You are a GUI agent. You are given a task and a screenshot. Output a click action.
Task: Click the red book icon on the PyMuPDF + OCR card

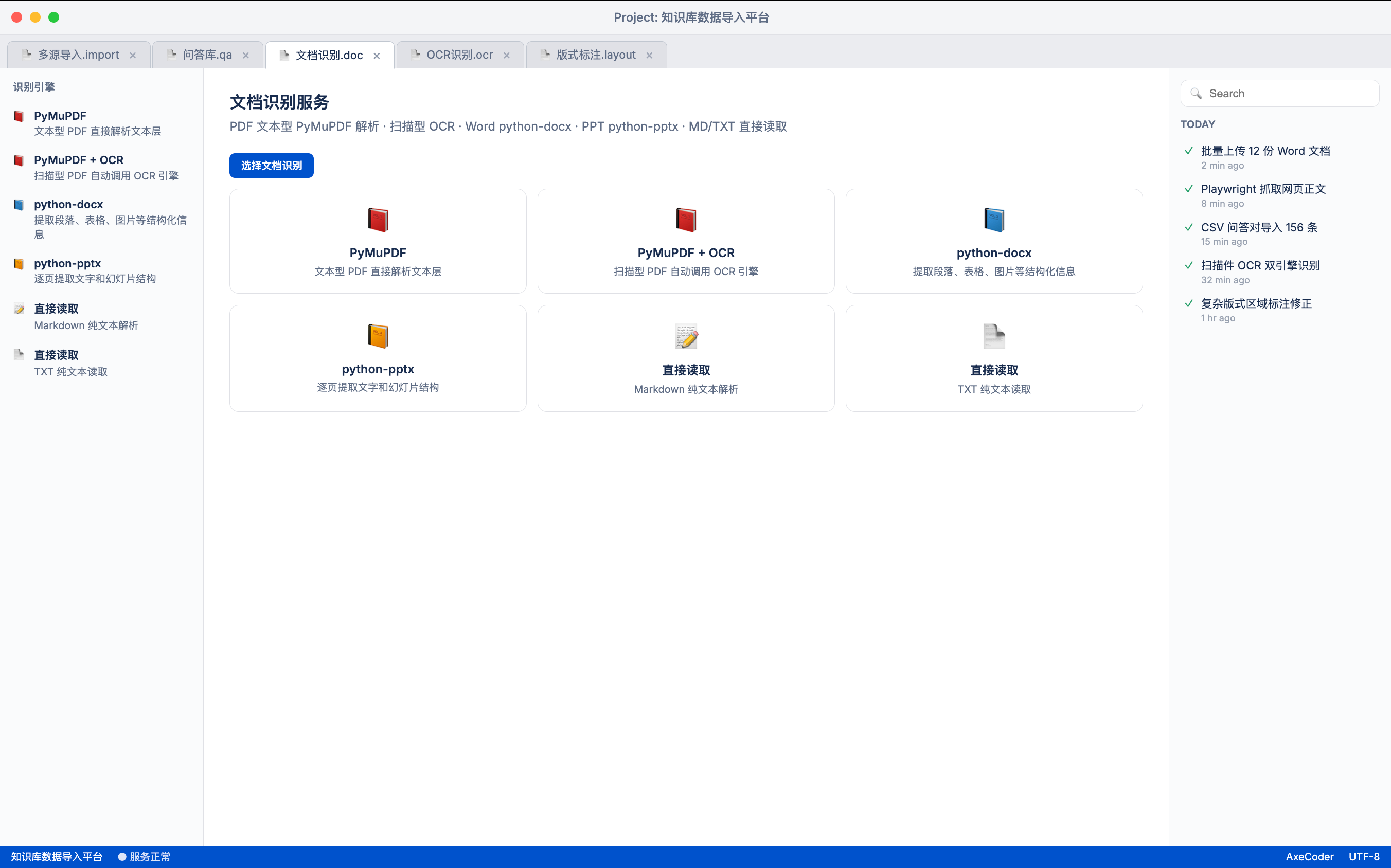pos(686,220)
